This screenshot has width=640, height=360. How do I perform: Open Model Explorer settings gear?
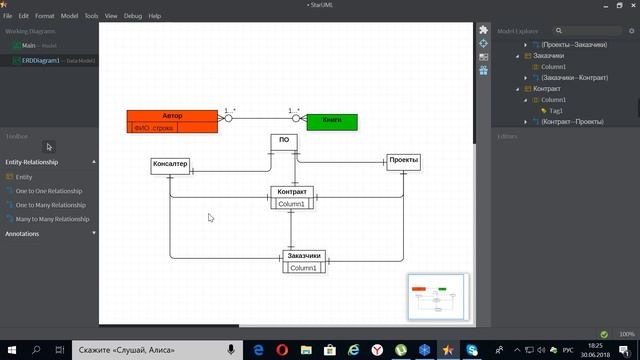631,31
